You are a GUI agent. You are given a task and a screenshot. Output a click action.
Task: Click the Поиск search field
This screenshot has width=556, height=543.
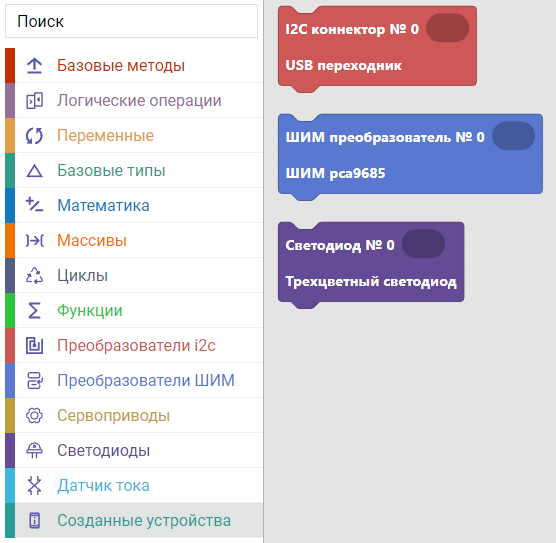132,21
